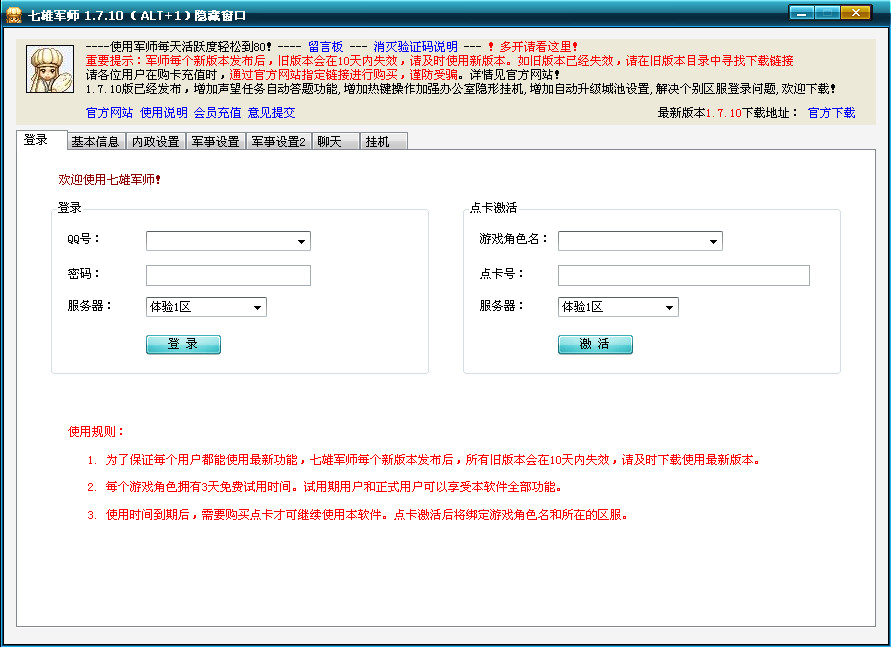Go to the 聊天 tab
This screenshot has height=647, width=891.
[331, 142]
